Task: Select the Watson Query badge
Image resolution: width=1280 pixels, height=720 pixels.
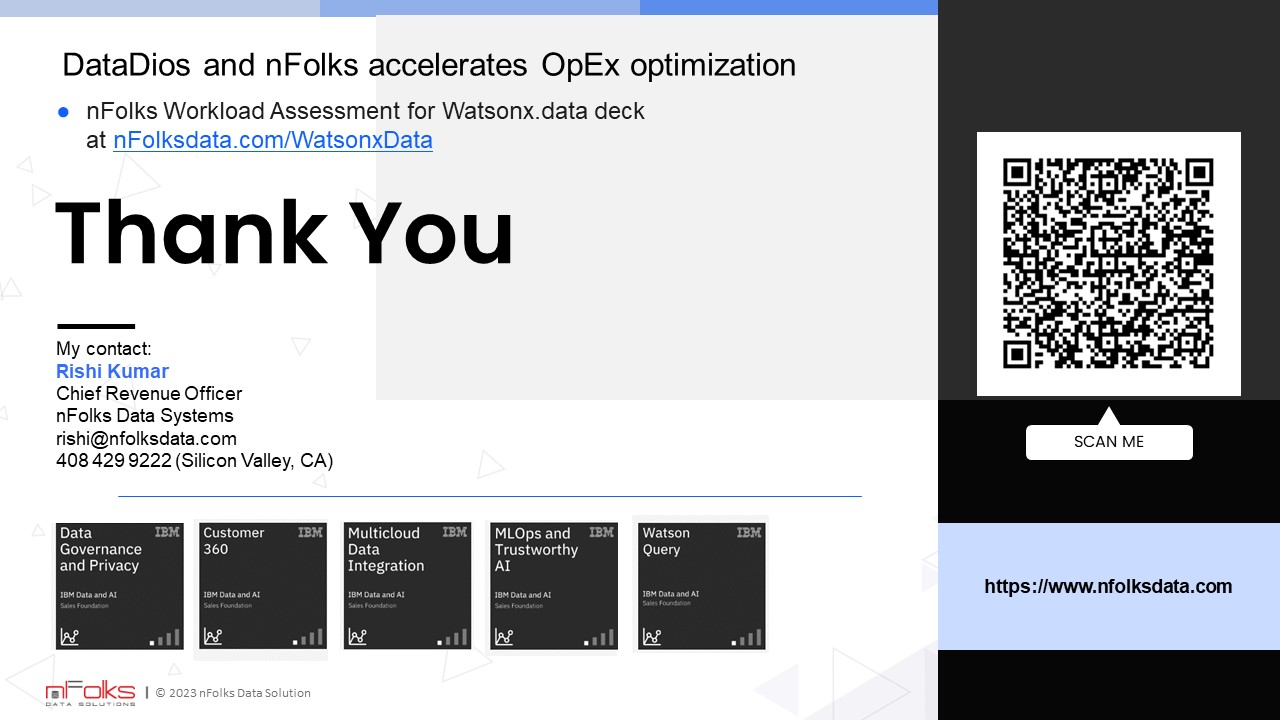Action: 702,586
